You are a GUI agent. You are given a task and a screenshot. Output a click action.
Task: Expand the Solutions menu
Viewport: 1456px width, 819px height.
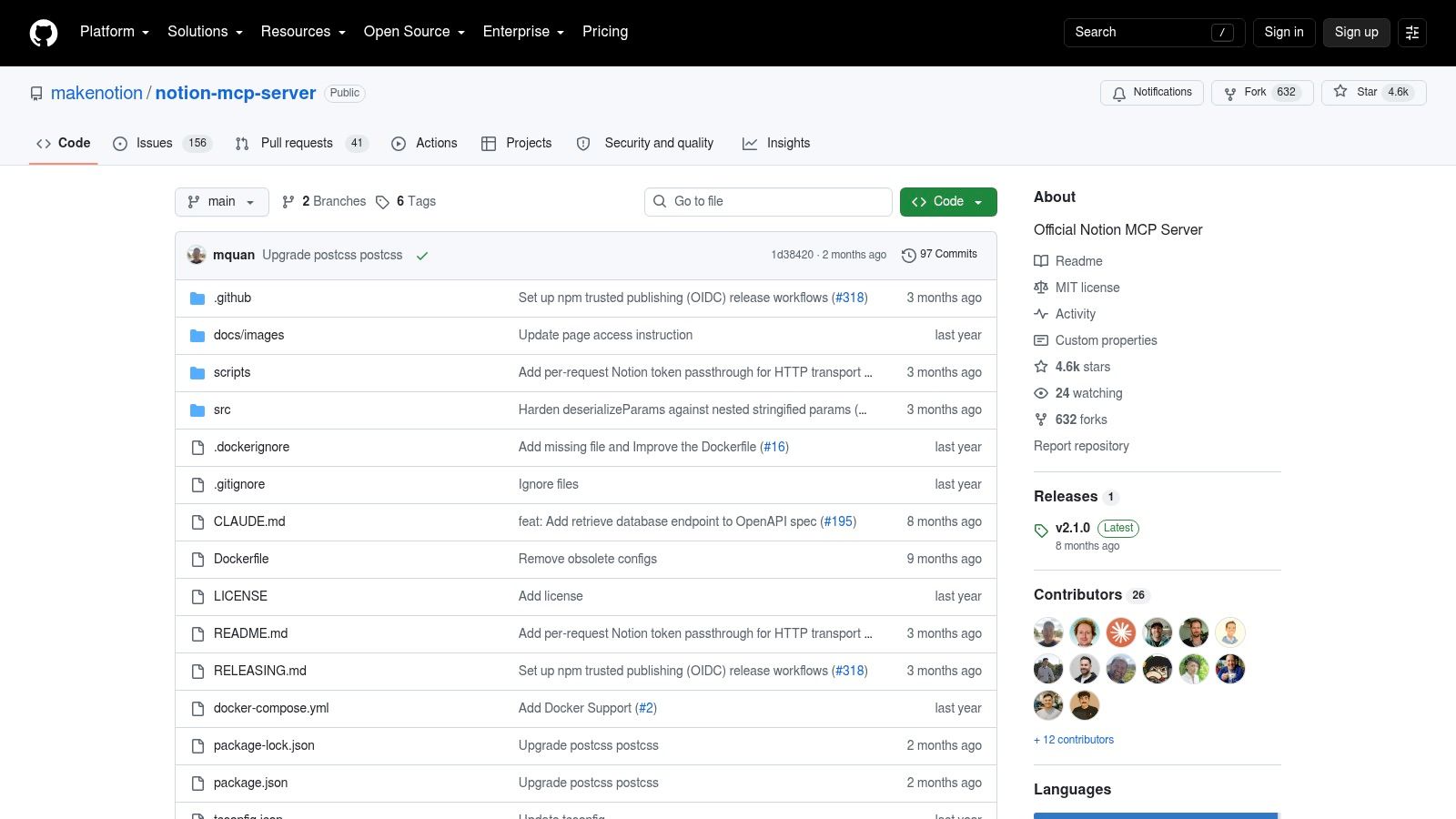click(205, 32)
